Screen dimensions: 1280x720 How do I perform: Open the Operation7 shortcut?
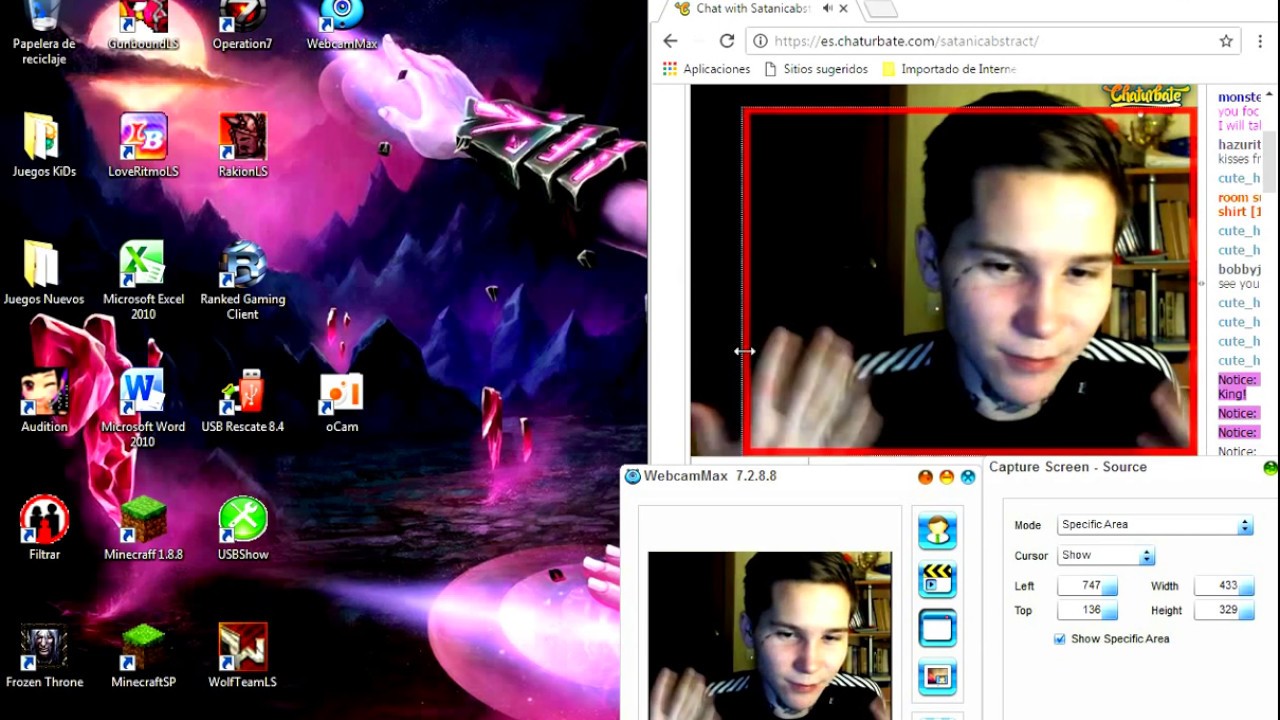242,26
